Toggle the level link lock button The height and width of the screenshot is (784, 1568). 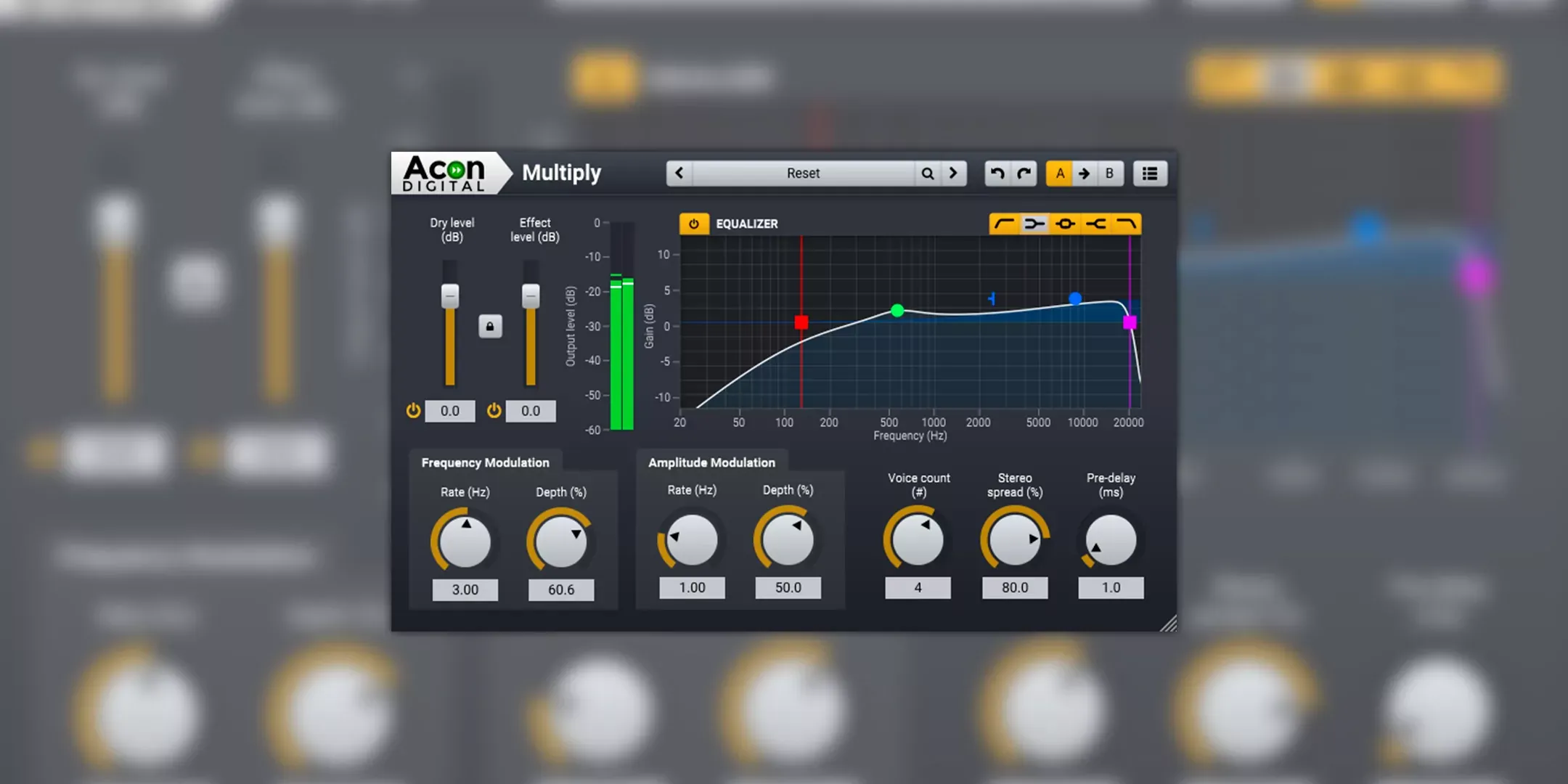[x=490, y=327]
